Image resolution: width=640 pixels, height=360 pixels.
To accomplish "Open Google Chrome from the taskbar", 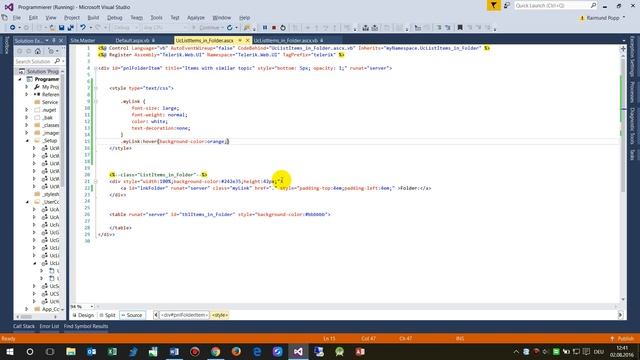I will point(216,351).
